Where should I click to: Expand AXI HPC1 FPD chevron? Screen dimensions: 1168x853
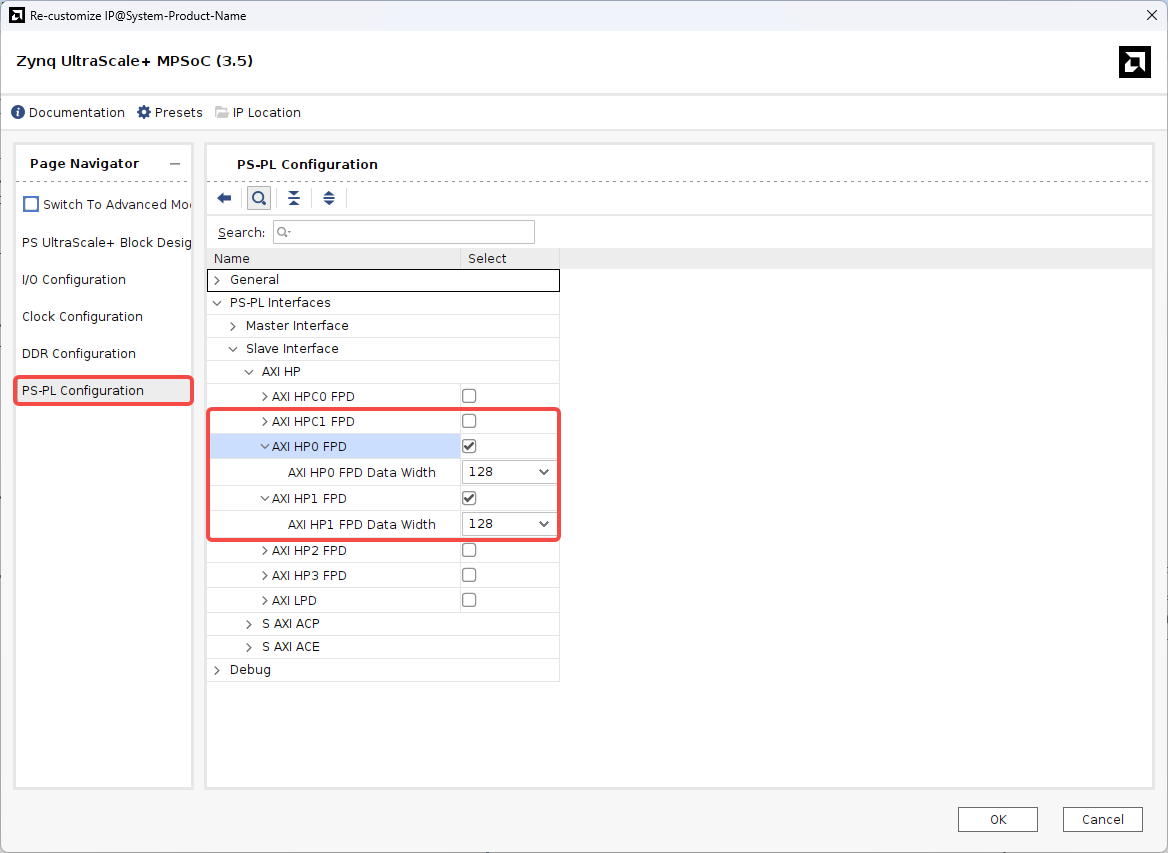pyautogui.click(x=264, y=422)
